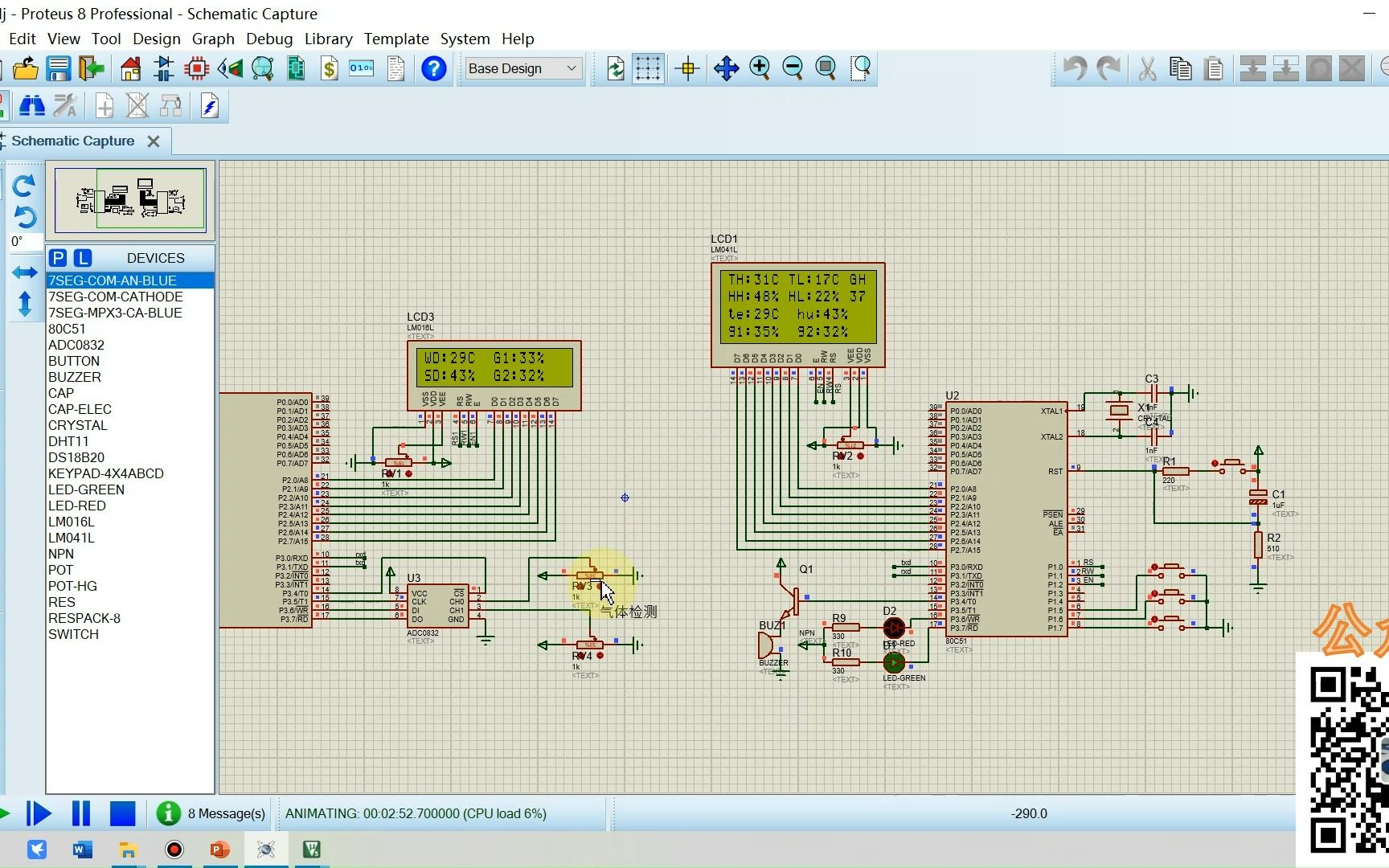The image size is (1389, 868).
Task: Click the L library manager button
Action: 83,258
